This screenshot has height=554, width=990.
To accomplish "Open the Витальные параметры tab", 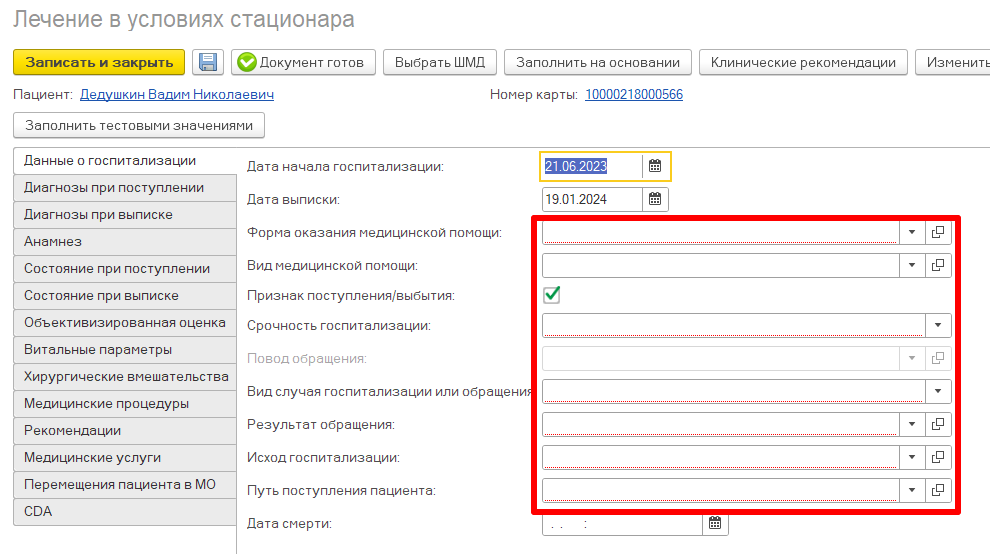I will click(x=98, y=350).
